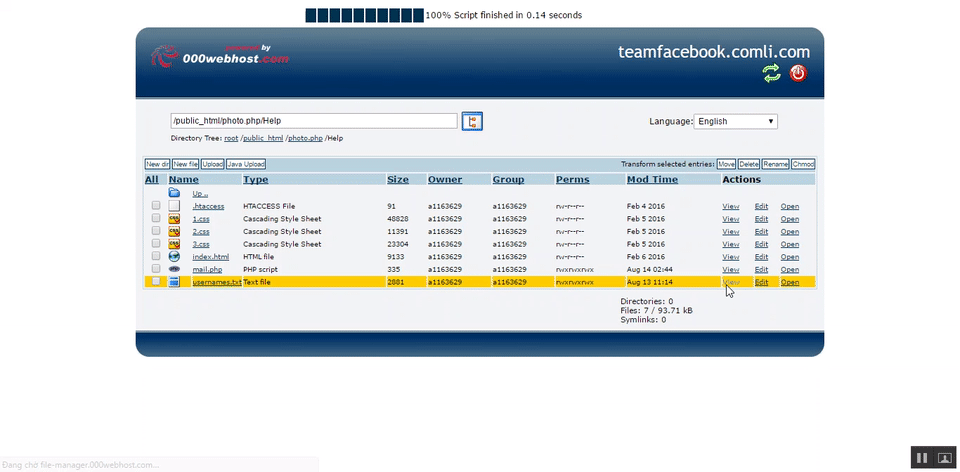
Task: Click the All select link
Action: point(151,179)
